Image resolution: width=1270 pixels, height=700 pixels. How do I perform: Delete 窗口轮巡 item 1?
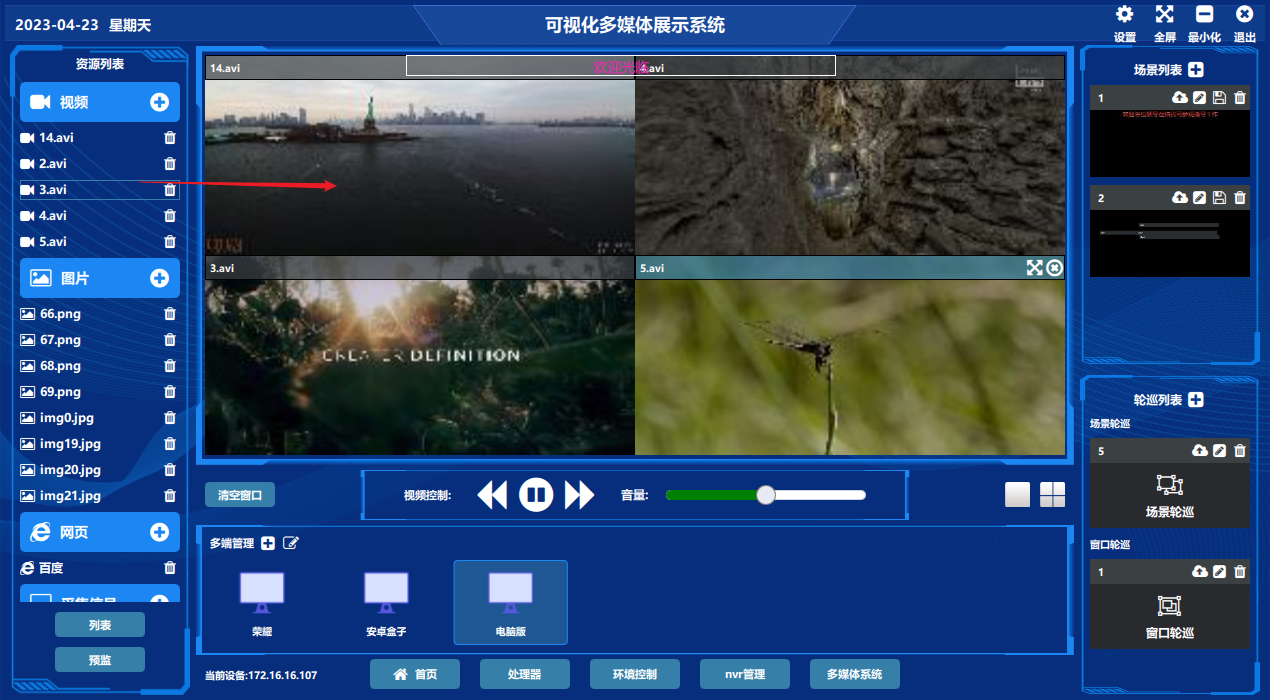[x=1240, y=572]
